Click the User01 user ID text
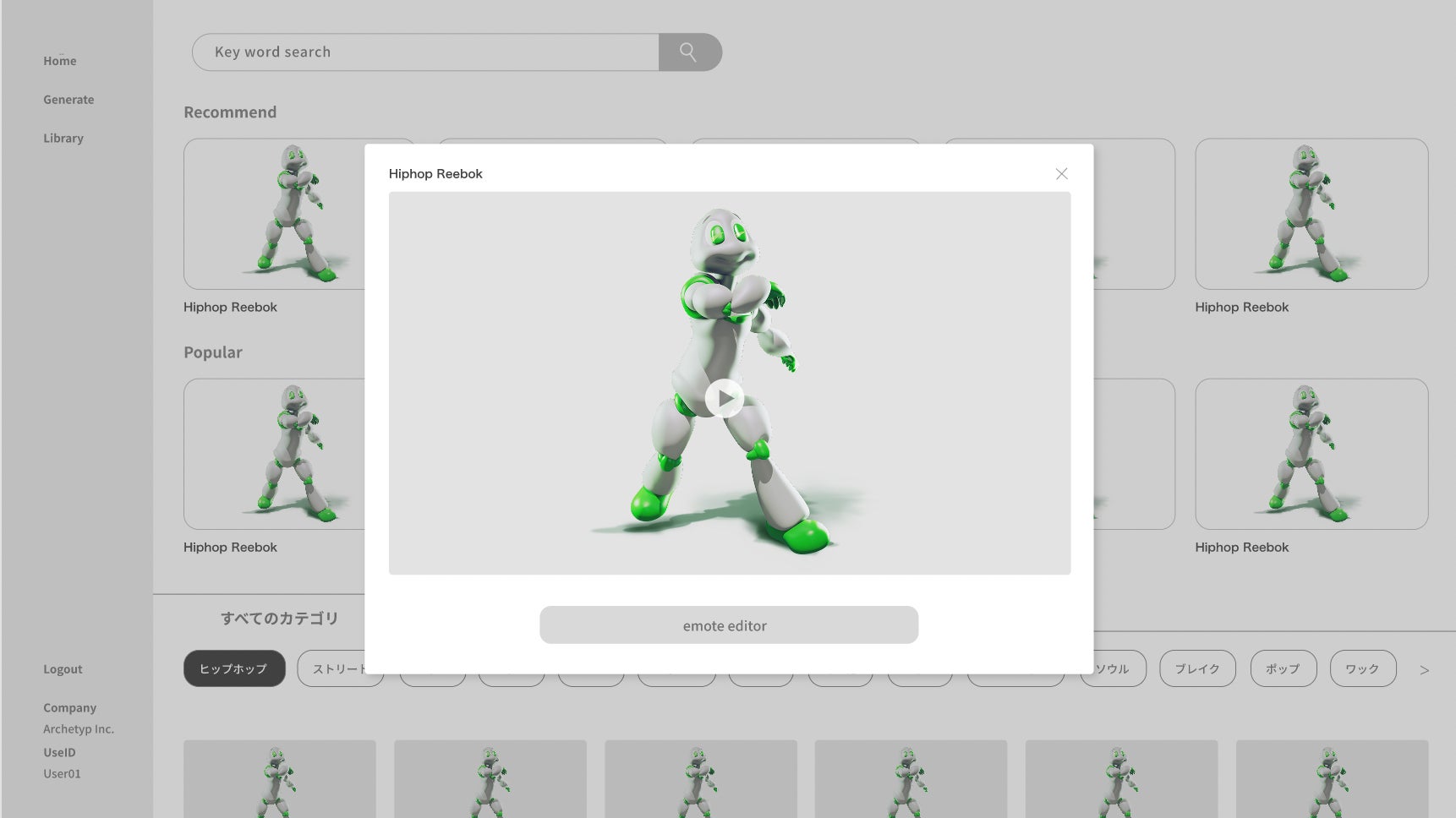The image size is (1456, 818). [63, 774]
